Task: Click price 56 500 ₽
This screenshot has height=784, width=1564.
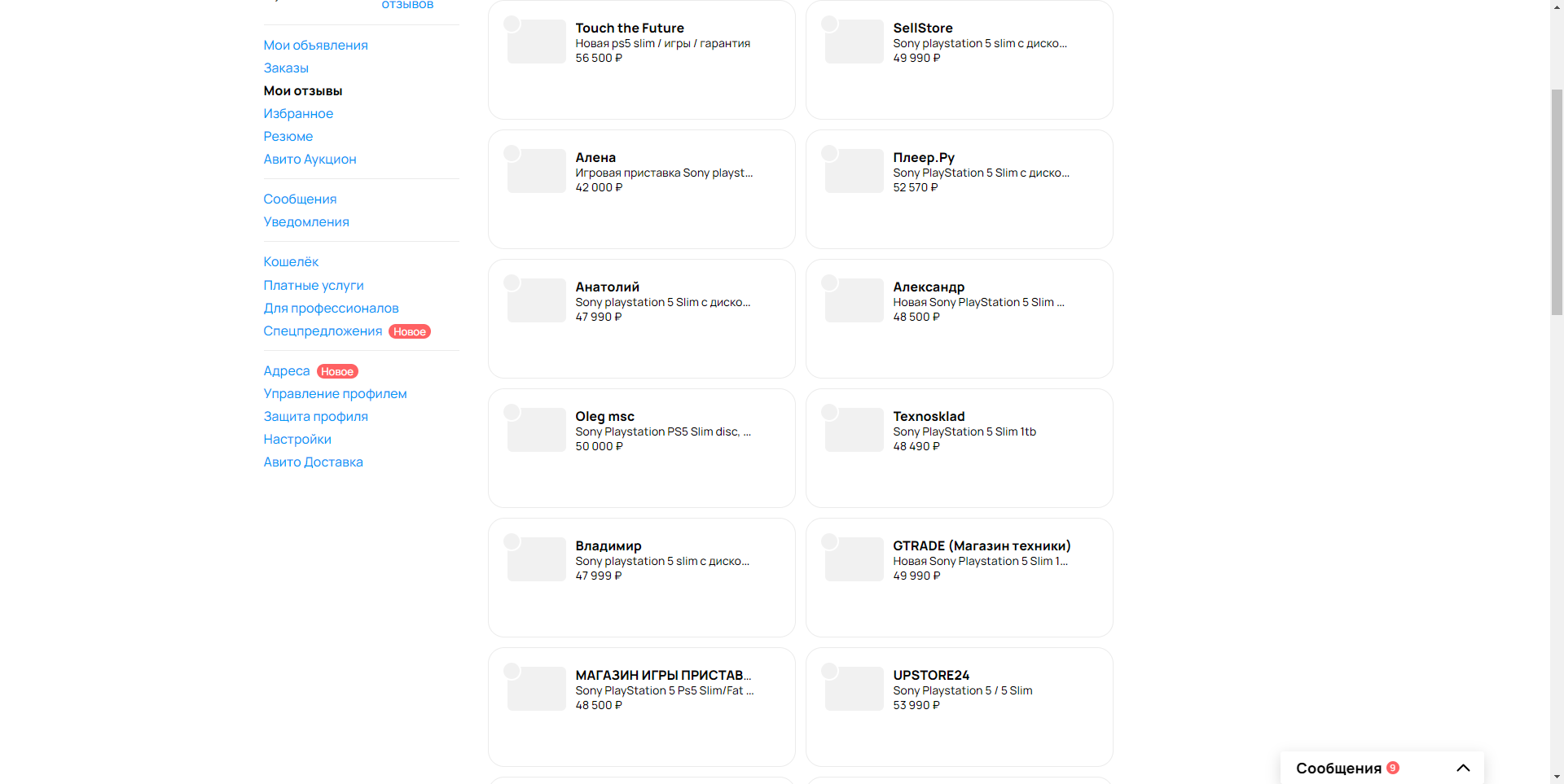Action: (599, 58)
